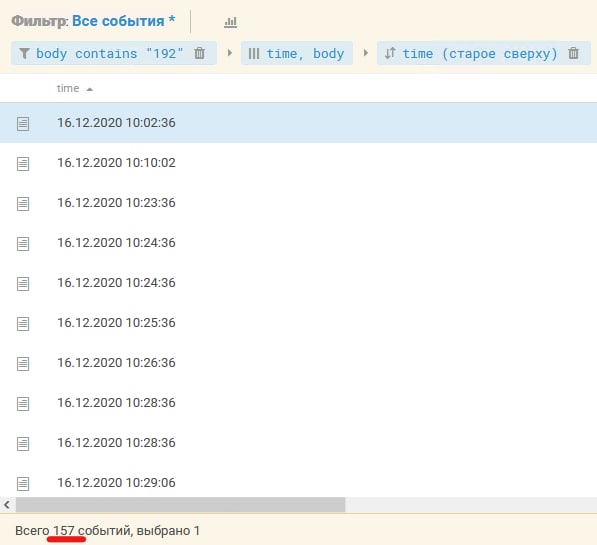Click the columns icon before time, body
Screen dimensions: 597x545
point(254,53)
